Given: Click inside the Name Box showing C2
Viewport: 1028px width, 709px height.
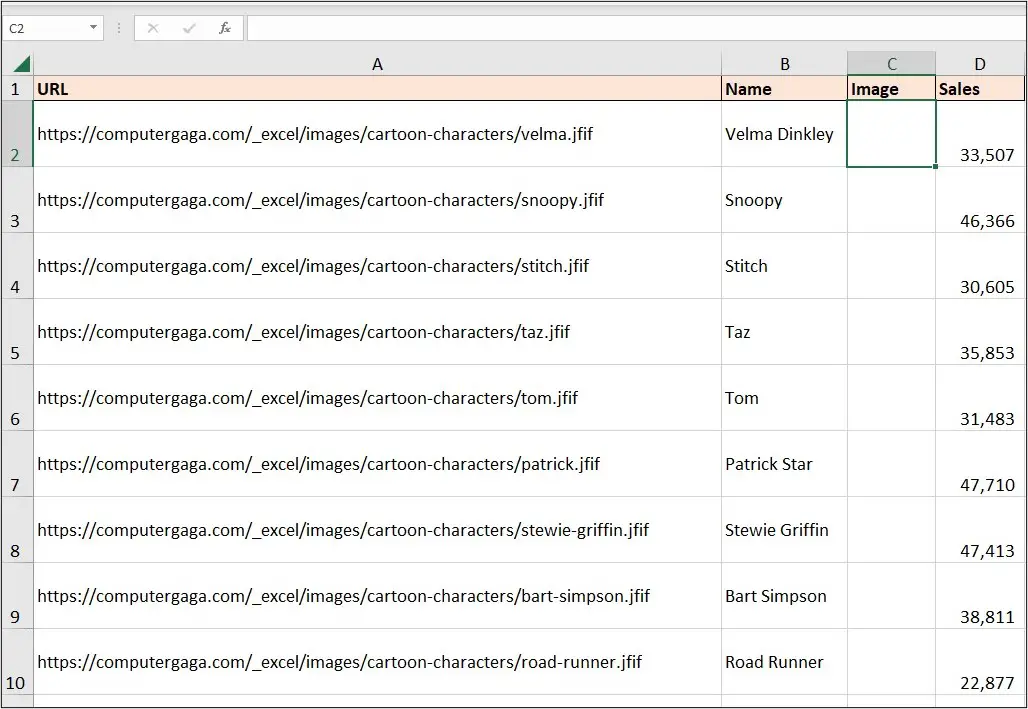Looking at the screenshot, I should 45,27.
